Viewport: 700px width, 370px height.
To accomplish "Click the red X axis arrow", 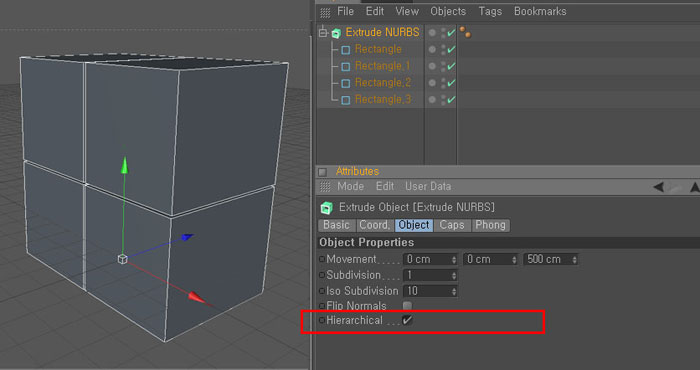I will 195,298.
